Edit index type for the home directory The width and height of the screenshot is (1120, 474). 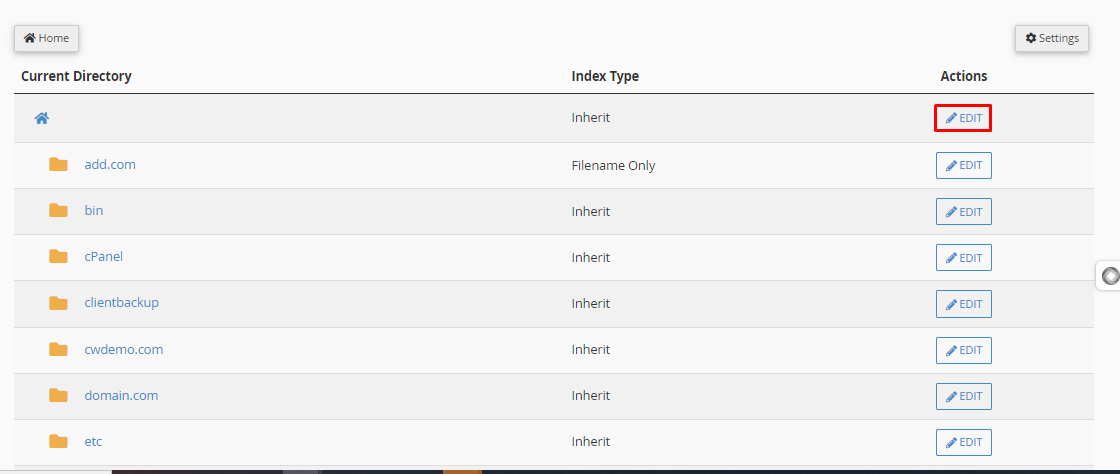pos(963,118)
